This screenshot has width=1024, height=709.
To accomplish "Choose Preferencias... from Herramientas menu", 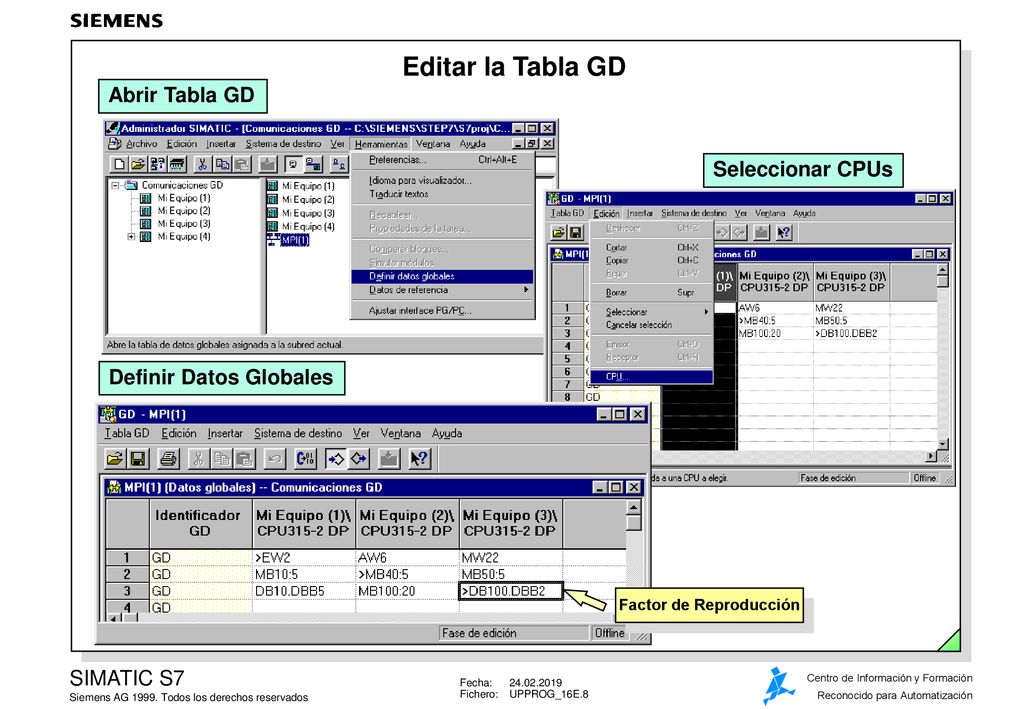I will click(442, 160).
